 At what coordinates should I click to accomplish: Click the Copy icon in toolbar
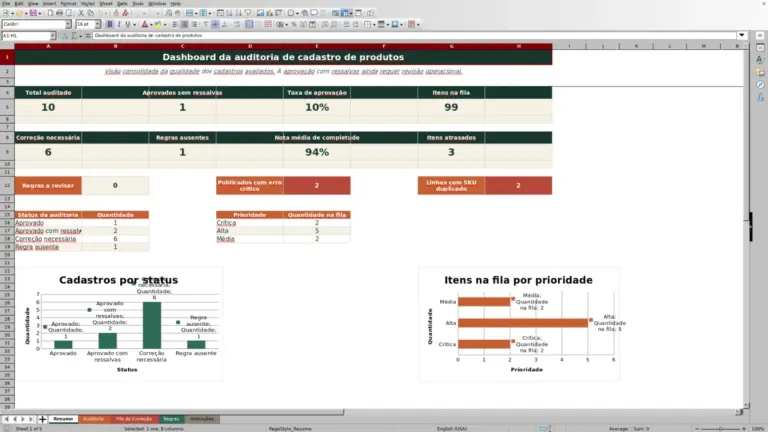point(90,13)
